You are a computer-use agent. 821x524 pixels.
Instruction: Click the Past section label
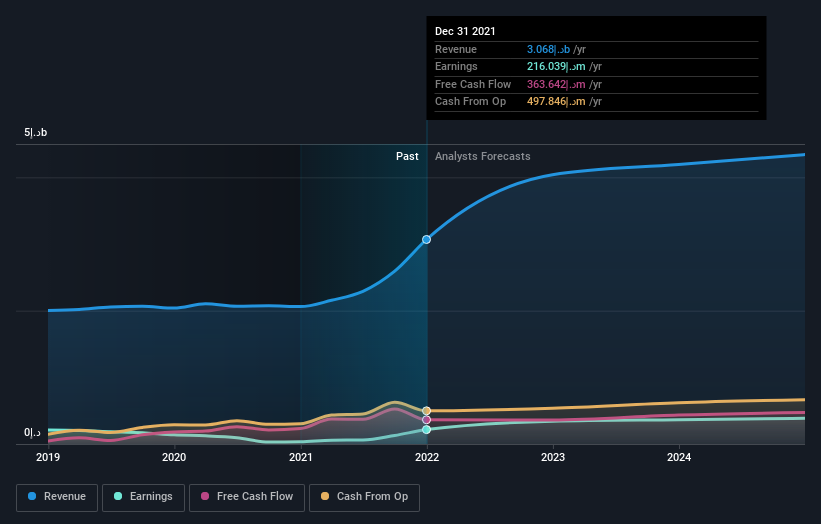[407, 156]
